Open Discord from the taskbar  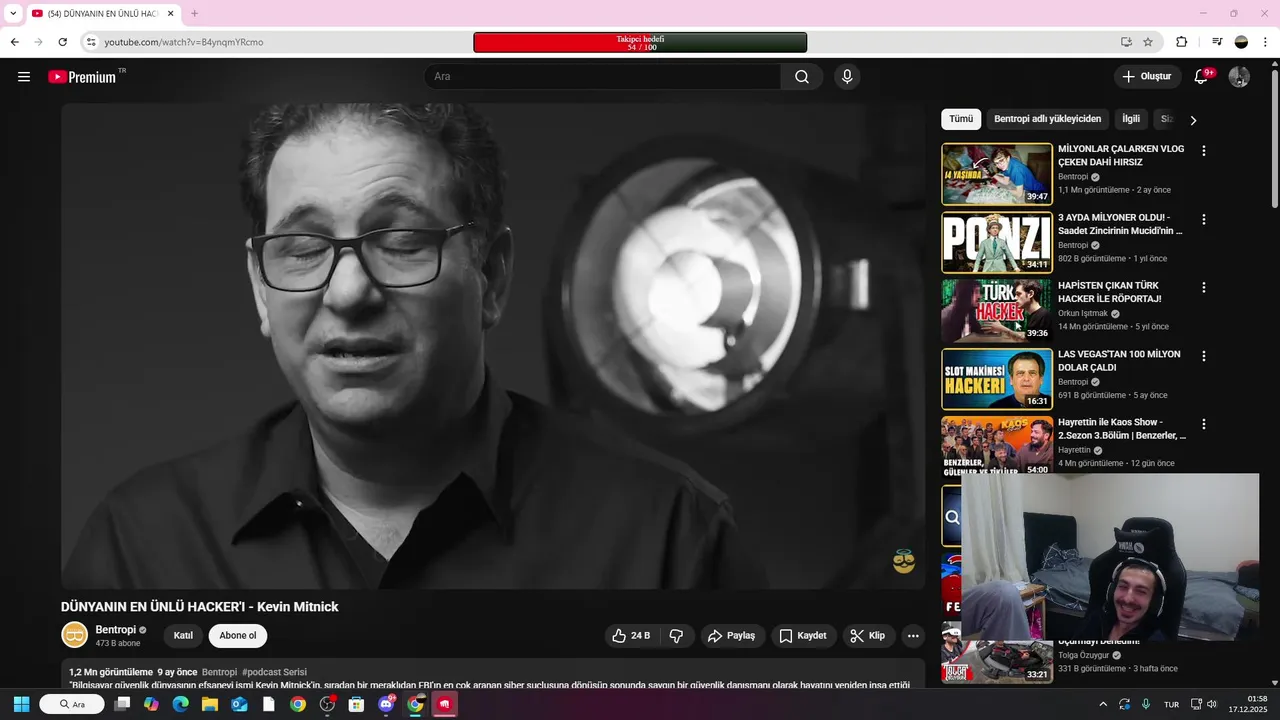386,704
